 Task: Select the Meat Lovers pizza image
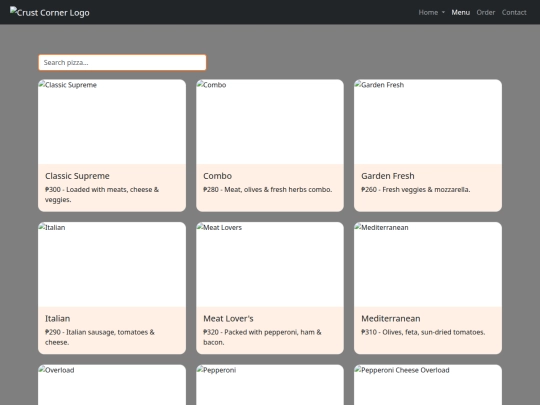(x=270, y=264)
